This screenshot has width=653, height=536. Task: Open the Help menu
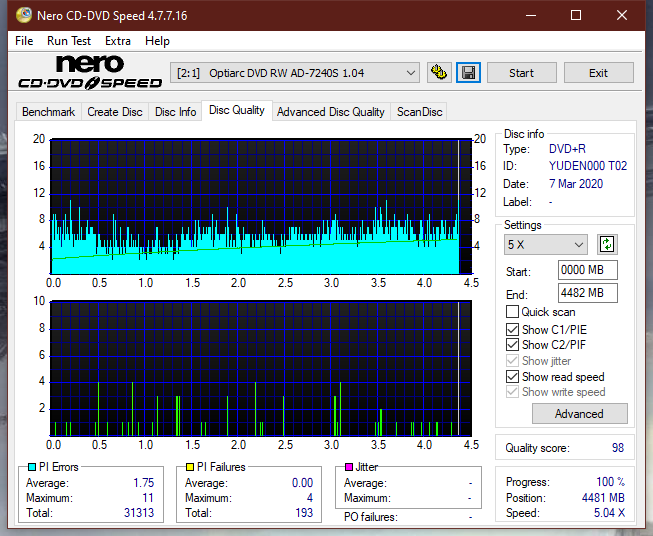click(x=157, y=41)
